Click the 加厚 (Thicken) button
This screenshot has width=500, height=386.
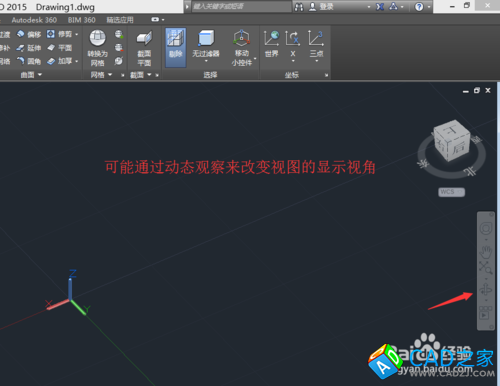point(62,61)
